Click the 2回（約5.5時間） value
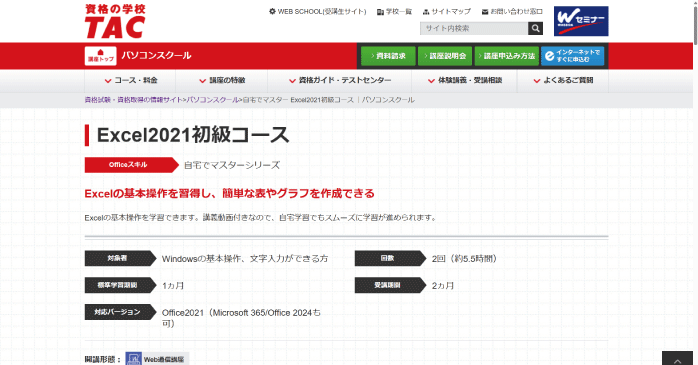 point(464,259)
